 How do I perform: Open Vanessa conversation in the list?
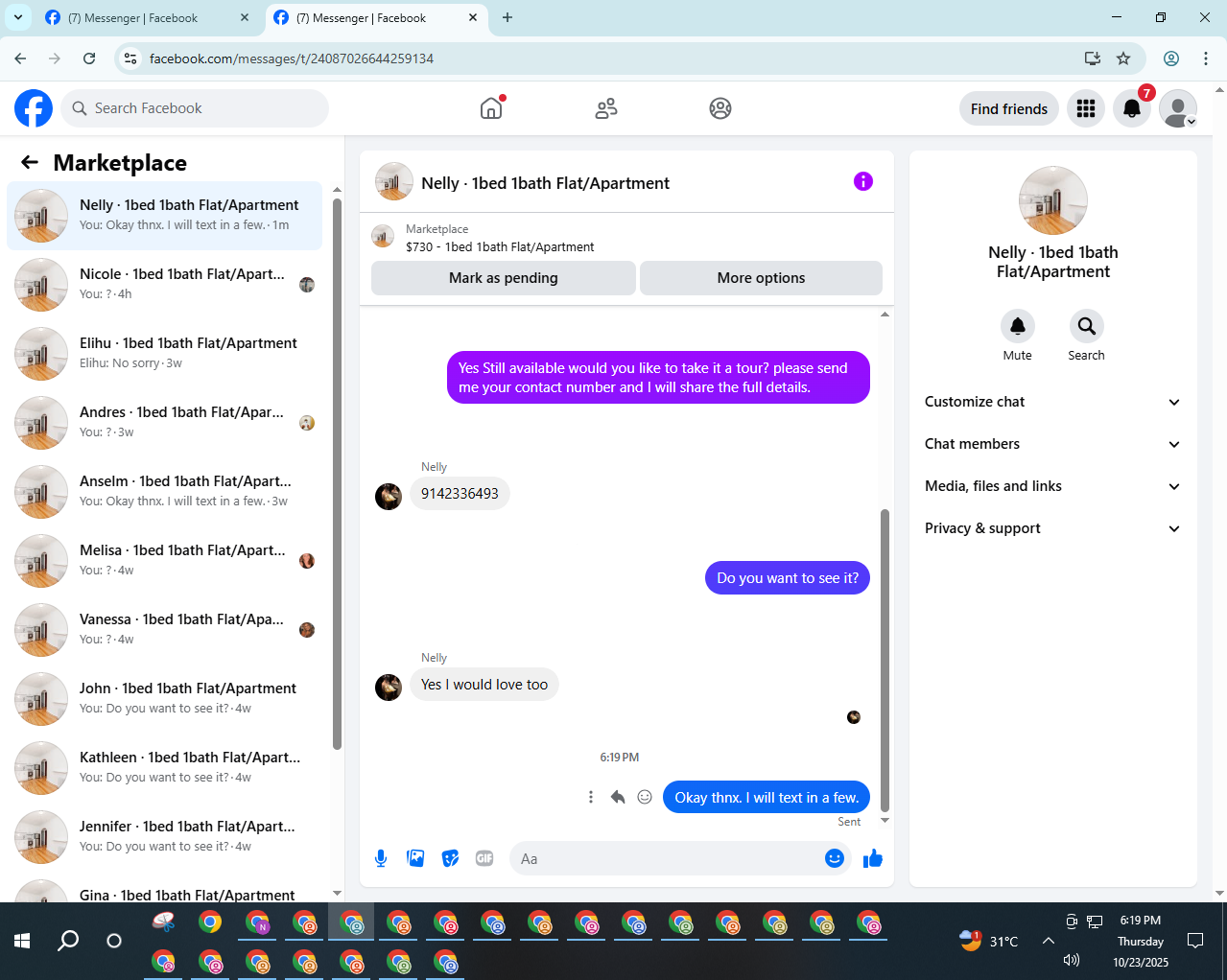(165, 630)
